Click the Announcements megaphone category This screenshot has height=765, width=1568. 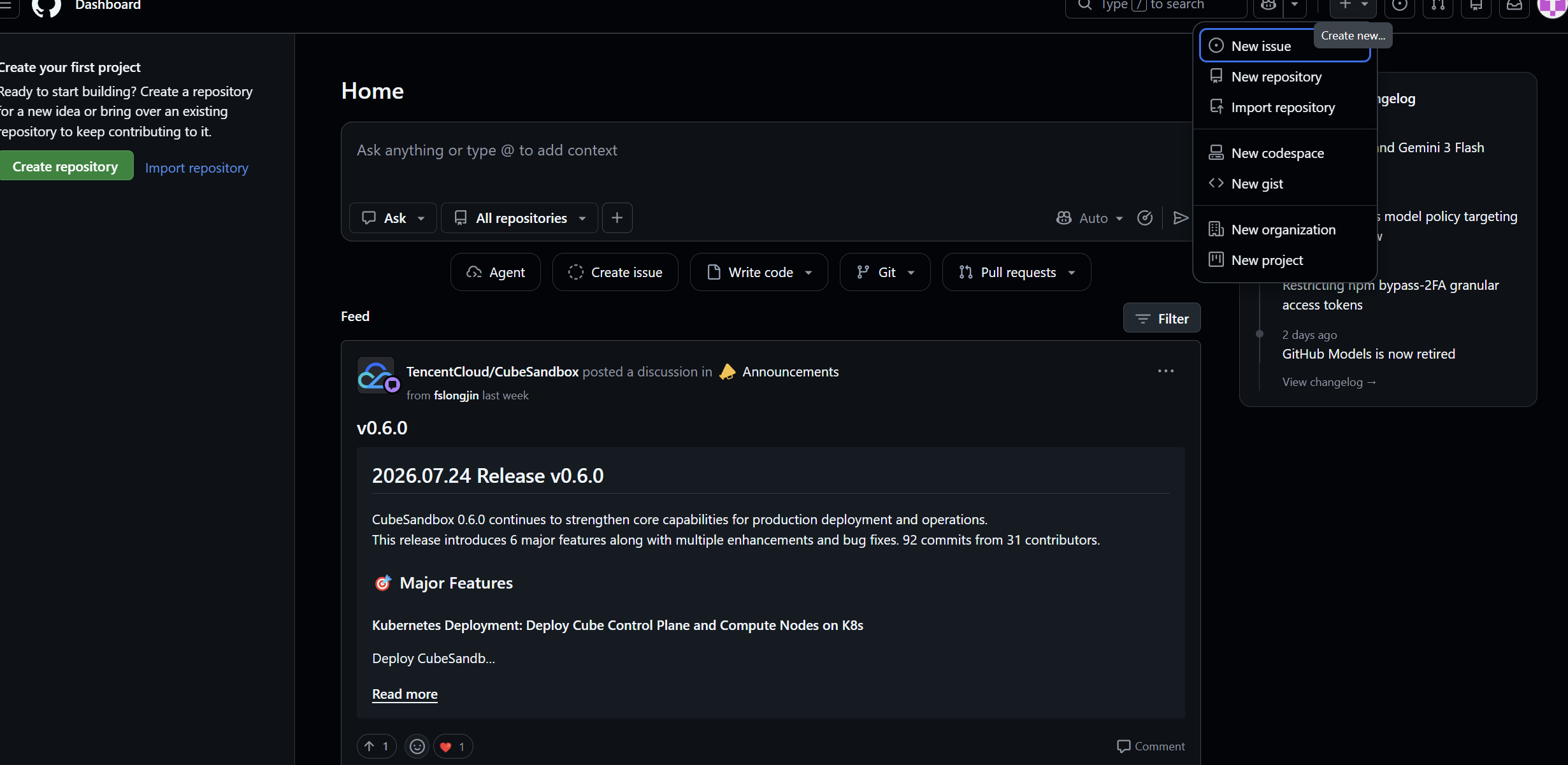coord(779,372)
